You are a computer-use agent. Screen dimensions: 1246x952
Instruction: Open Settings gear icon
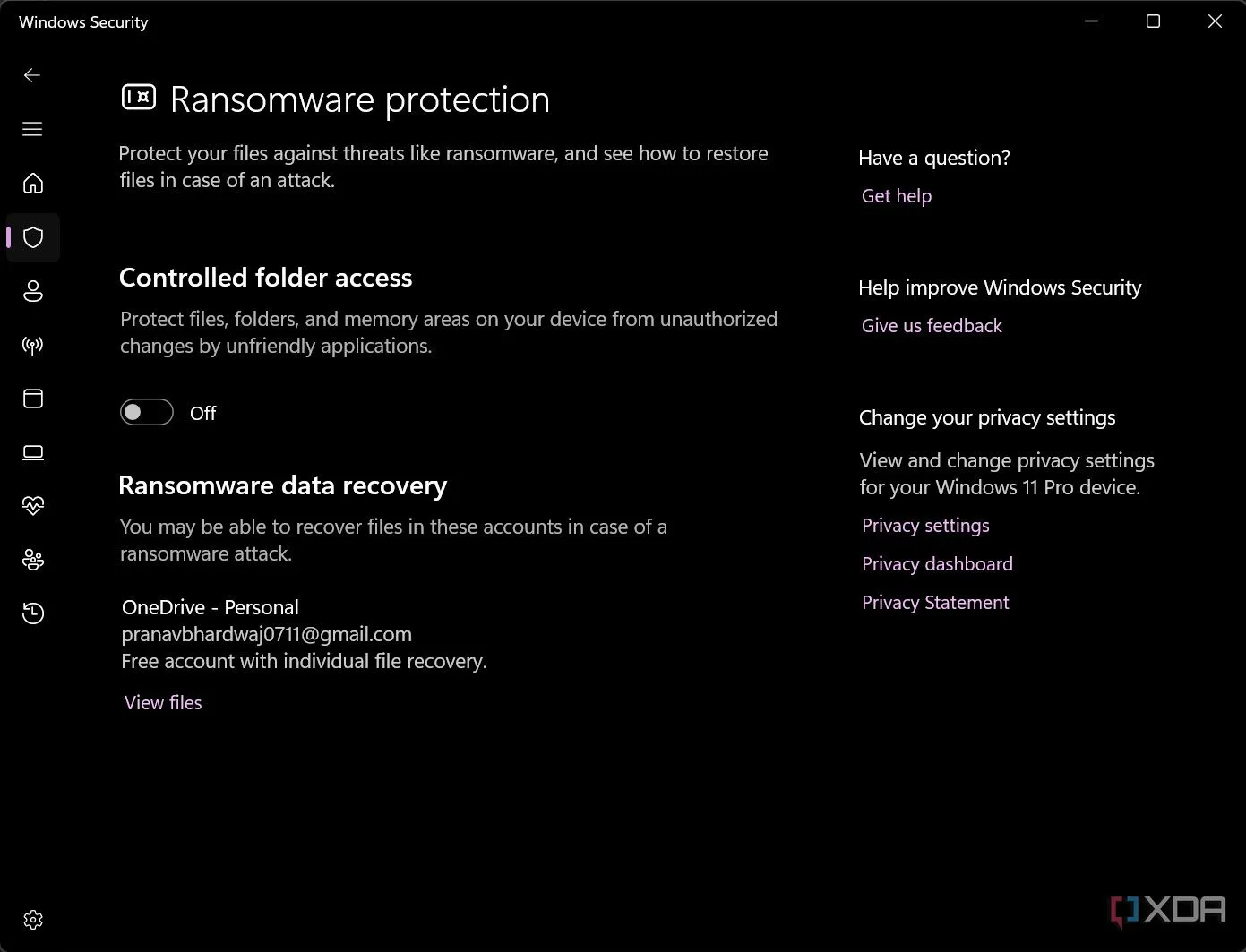(x=33, y=920)
